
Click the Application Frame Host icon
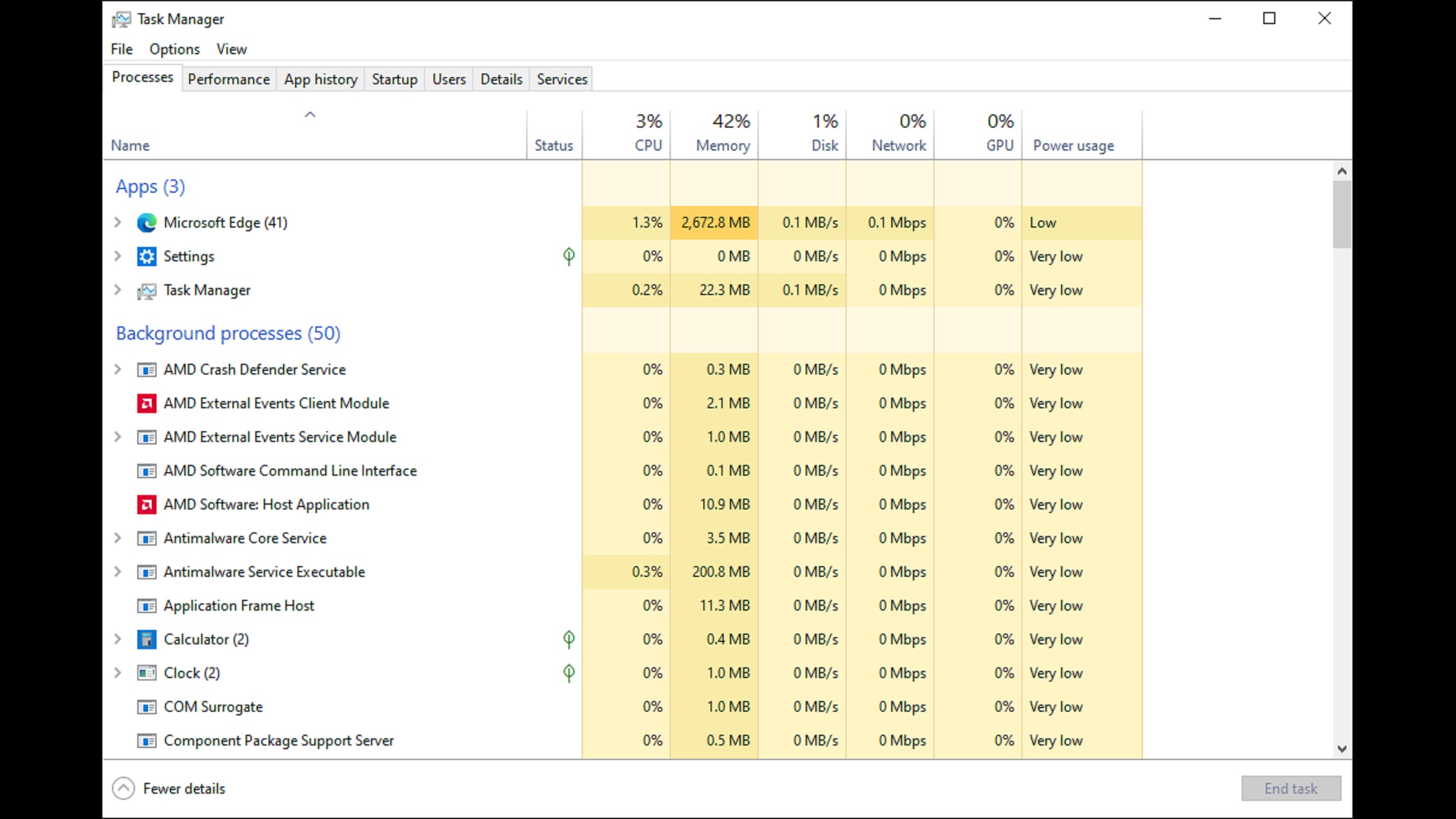point(146,606)
